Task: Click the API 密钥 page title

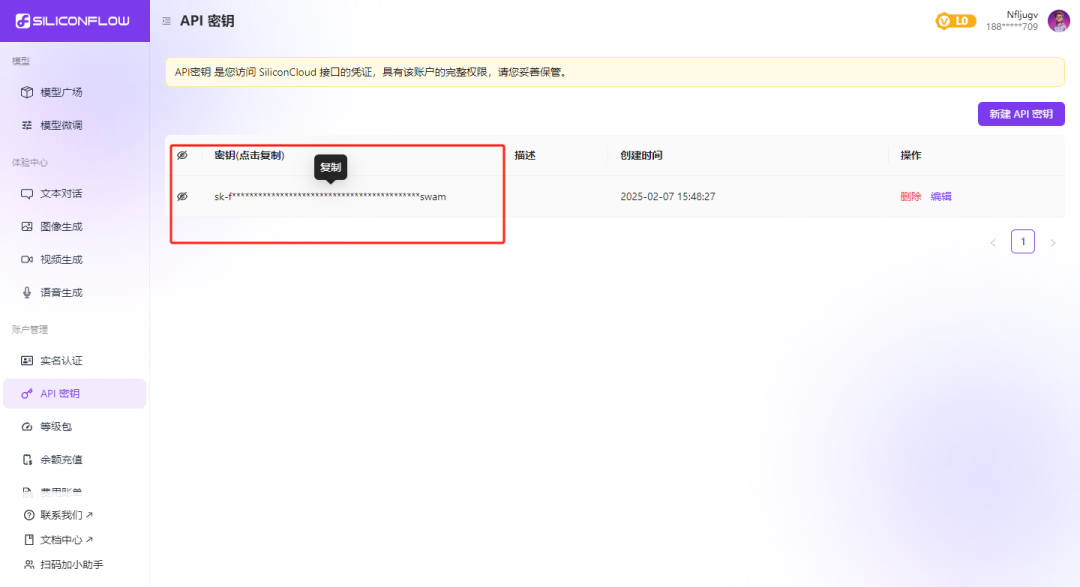Action: click(x=207, y=21)
